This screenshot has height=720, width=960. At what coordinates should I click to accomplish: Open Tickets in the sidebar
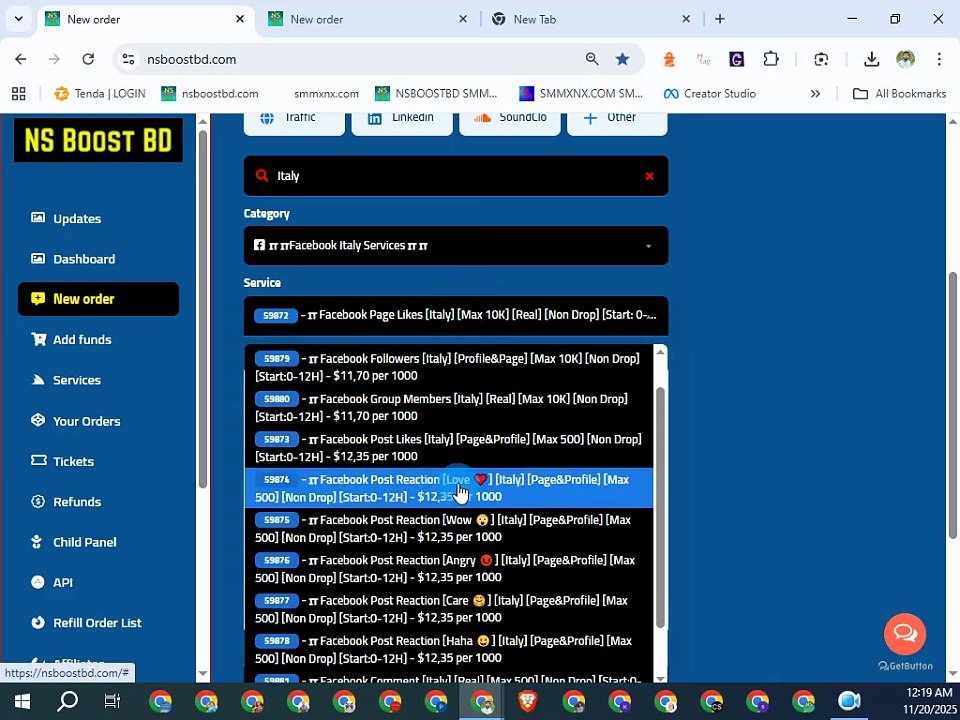click(x=62, y=461)
